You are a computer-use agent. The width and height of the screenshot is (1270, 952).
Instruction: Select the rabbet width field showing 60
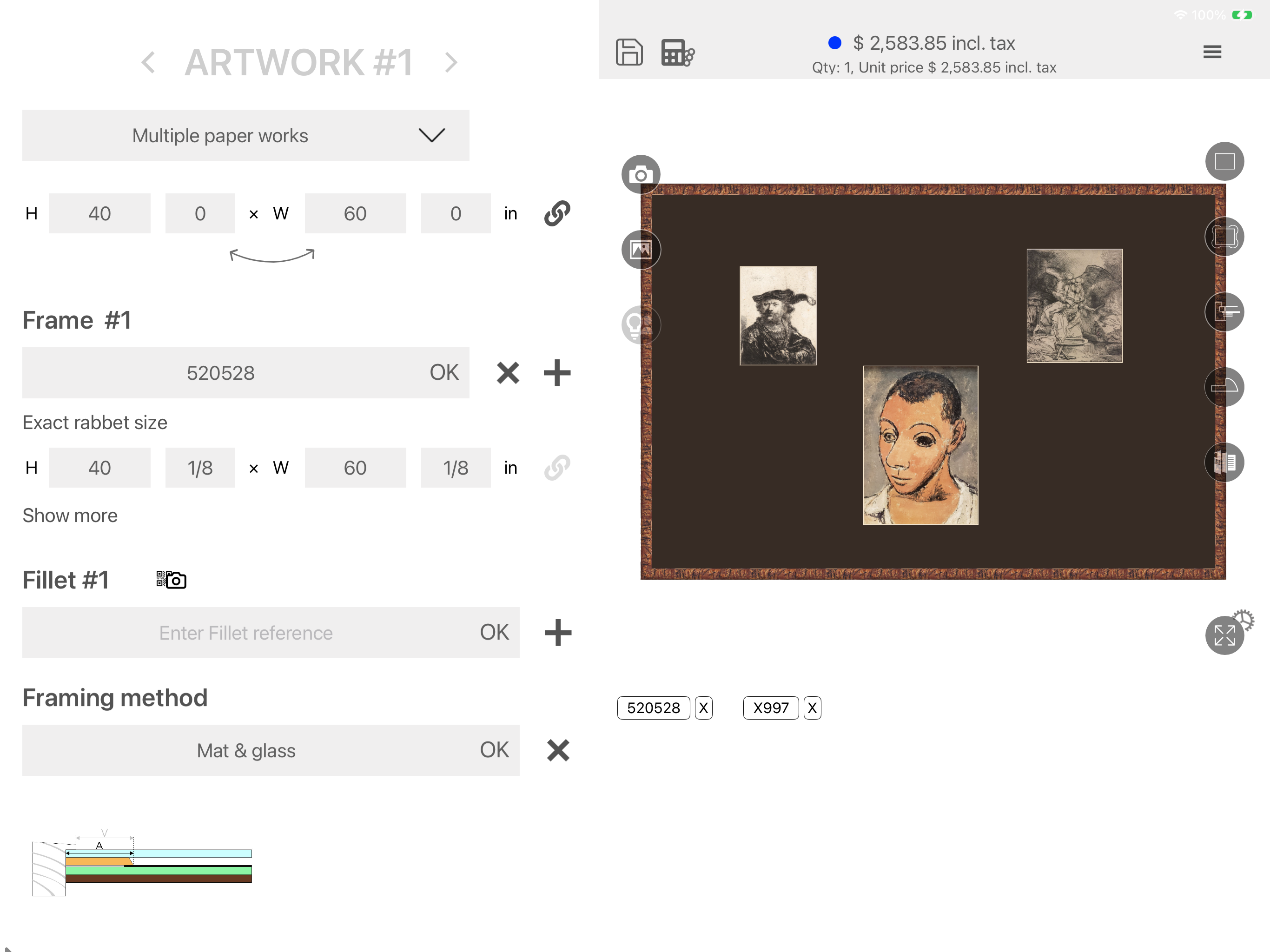pos(356,468)
